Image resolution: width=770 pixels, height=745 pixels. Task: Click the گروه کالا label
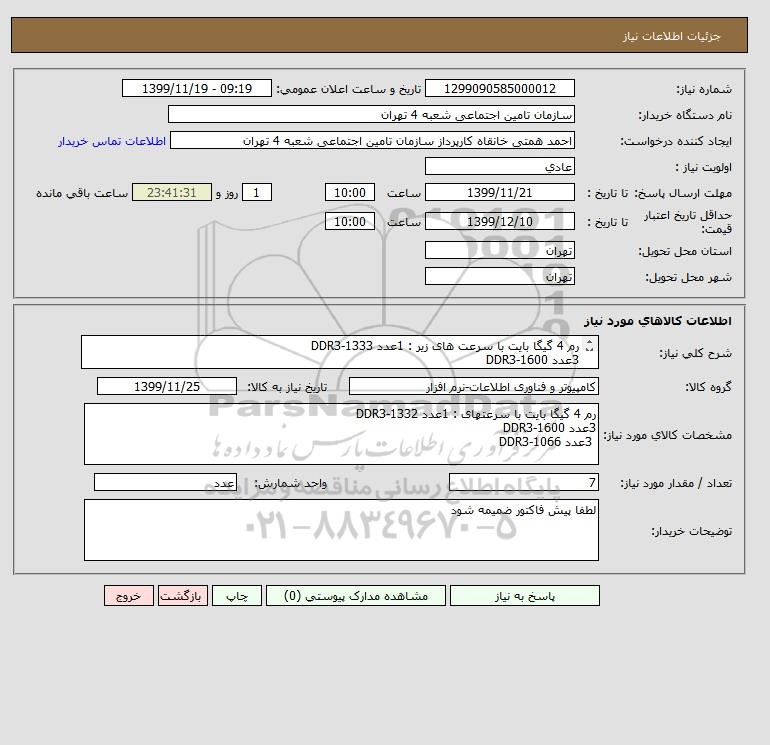tap(708, 387)
